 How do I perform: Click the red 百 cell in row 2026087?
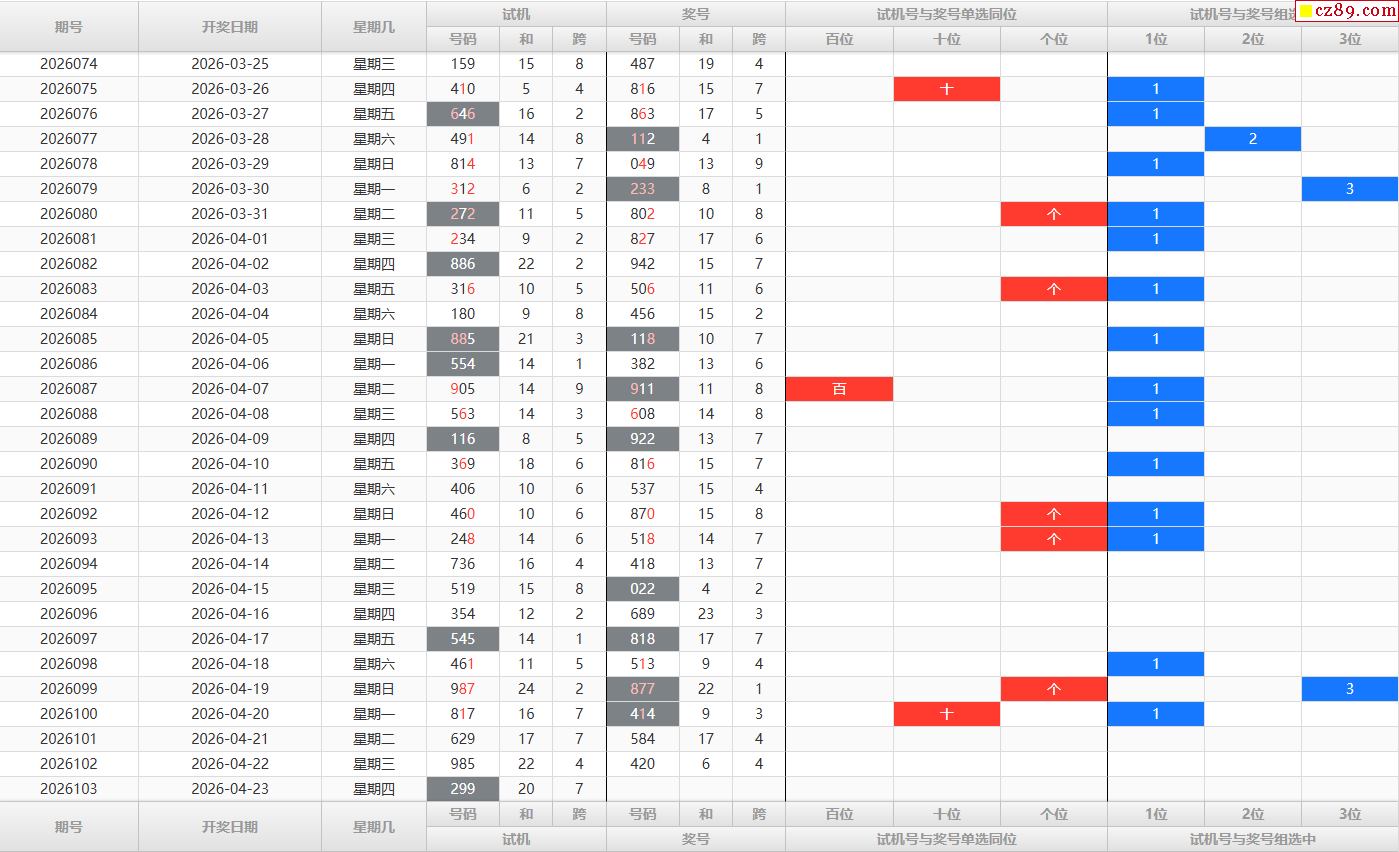pos(839,389)
